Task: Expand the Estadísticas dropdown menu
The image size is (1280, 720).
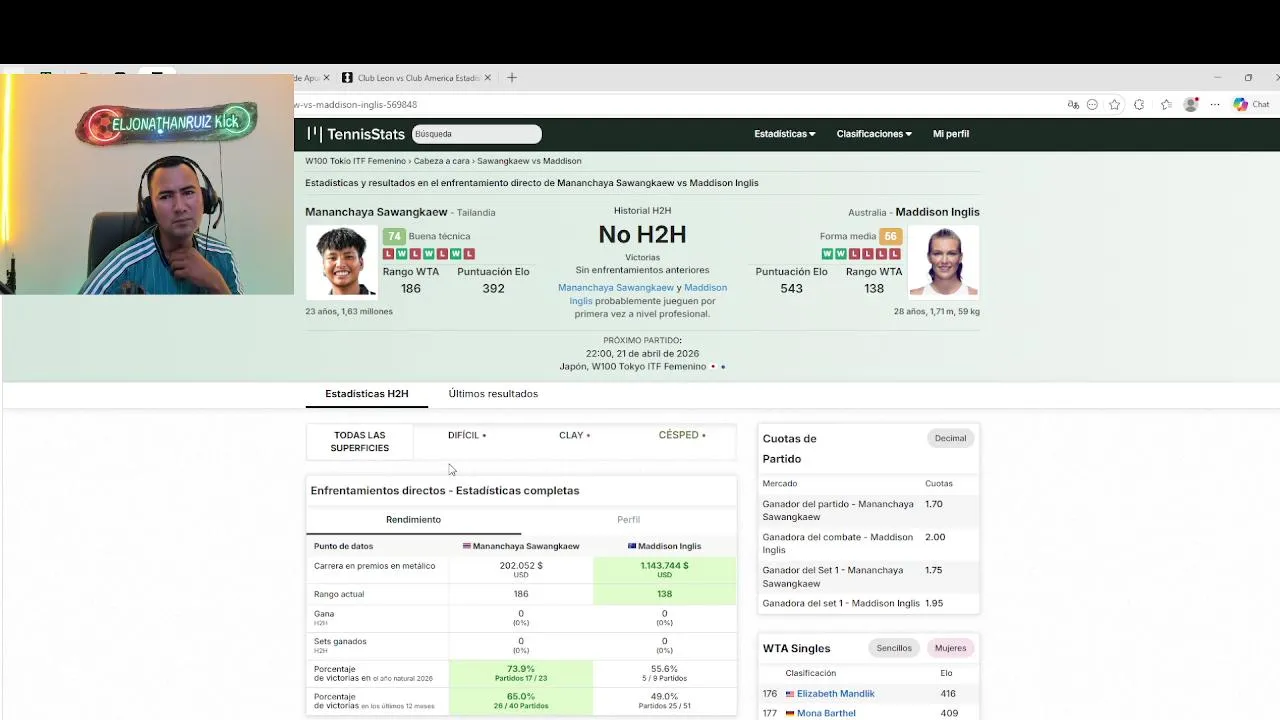Action: coord(785,134)
